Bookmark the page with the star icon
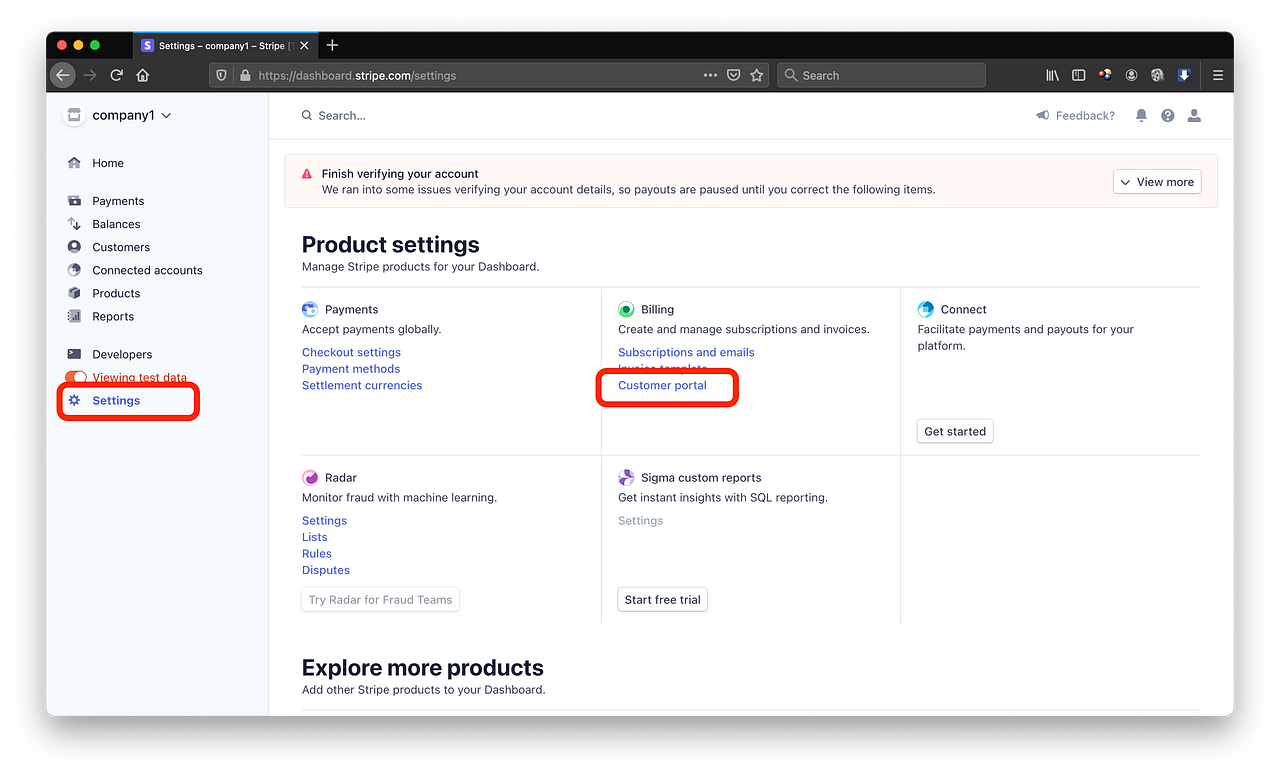 (756, 74)
